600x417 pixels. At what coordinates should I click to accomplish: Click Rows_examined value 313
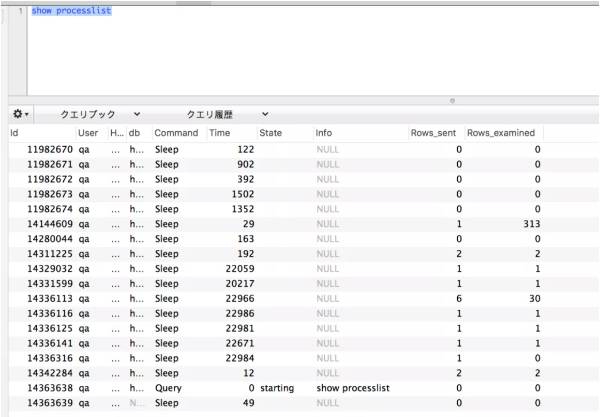532,224
